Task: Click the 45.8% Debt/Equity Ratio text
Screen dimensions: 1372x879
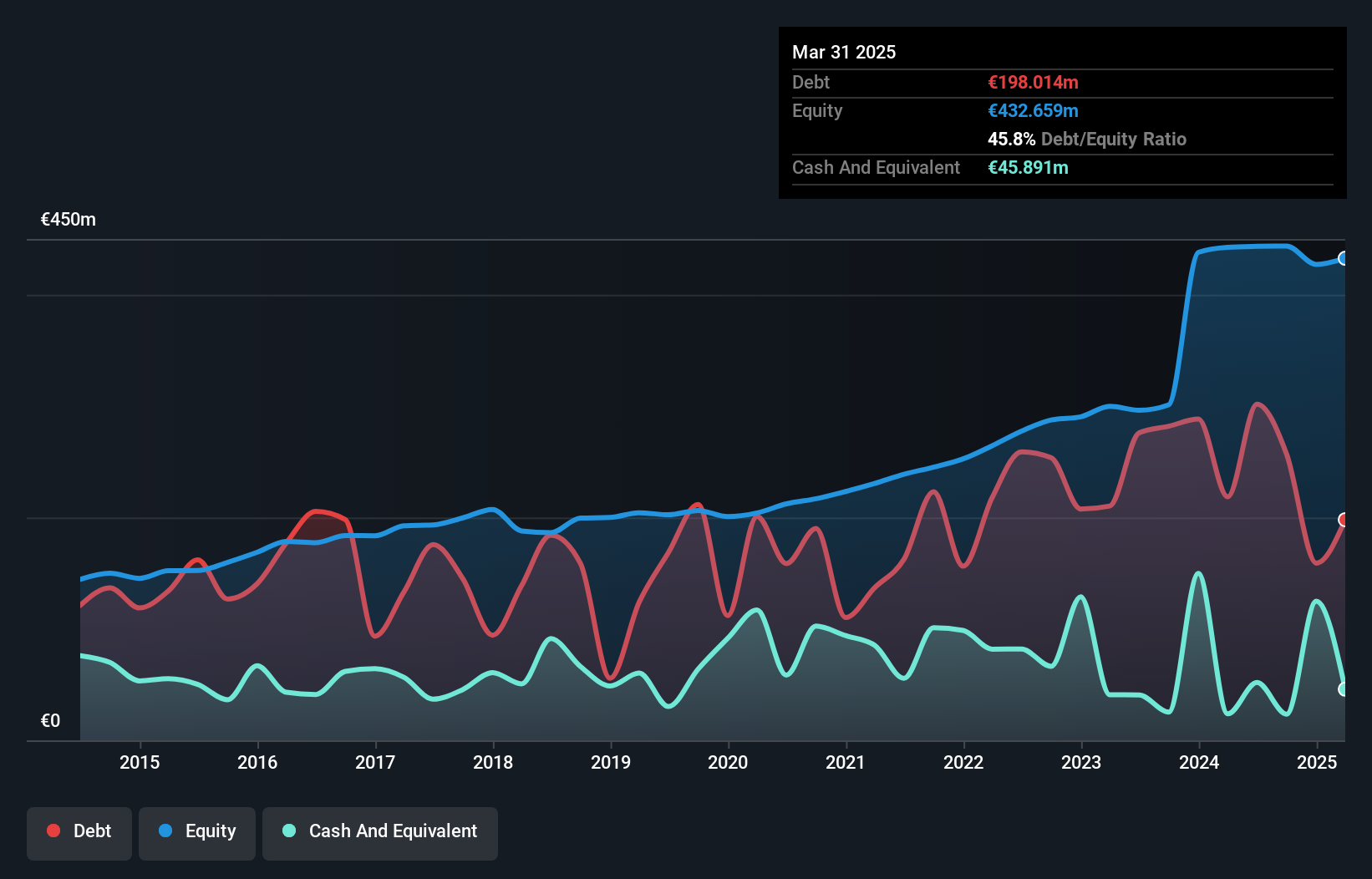Action: [1087, 139]
